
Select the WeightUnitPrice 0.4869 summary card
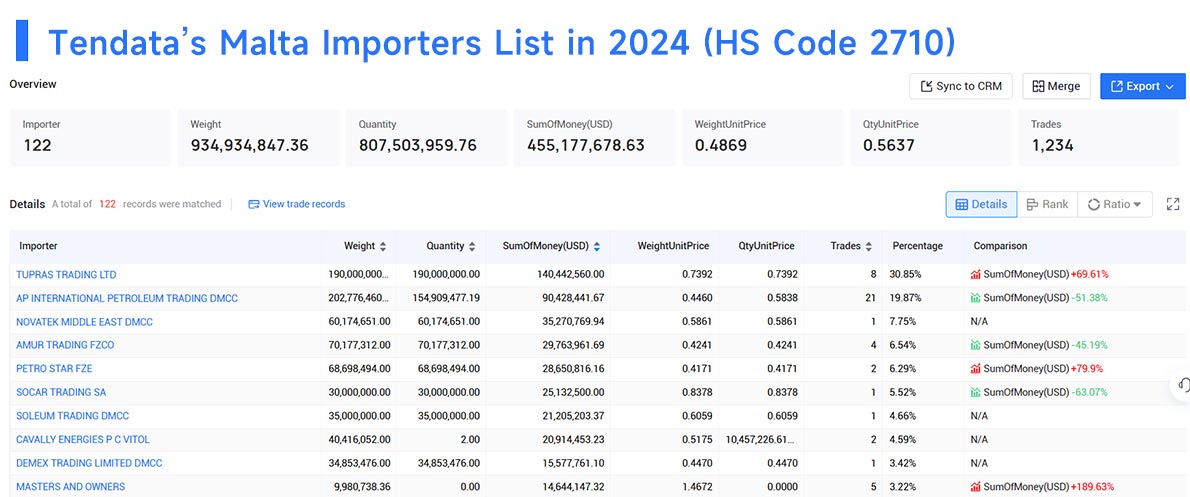pyautogui.click(x=762, y=137)
